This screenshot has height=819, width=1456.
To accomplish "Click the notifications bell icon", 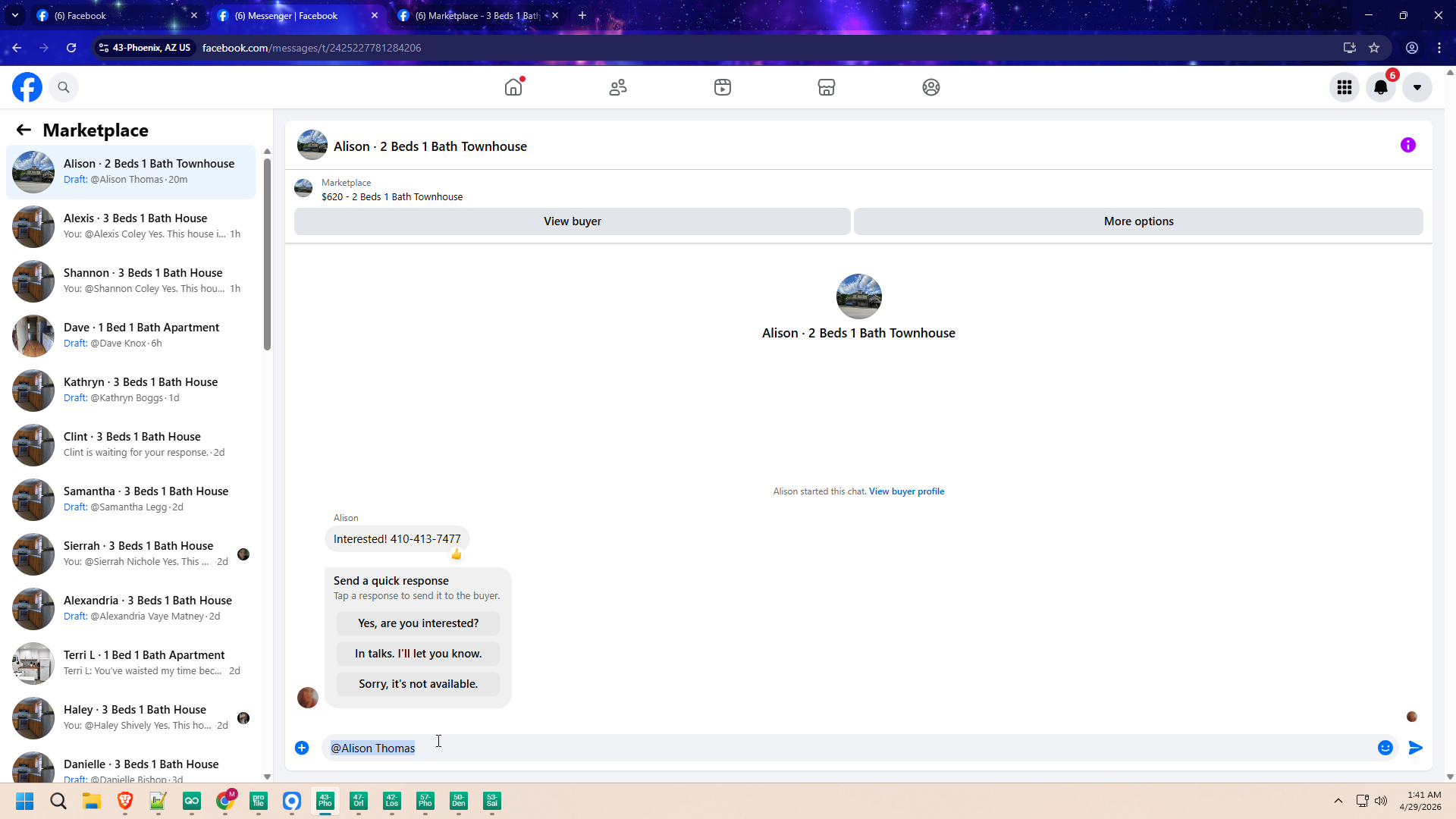I will pyautogui.click(x=1381, y=87).
